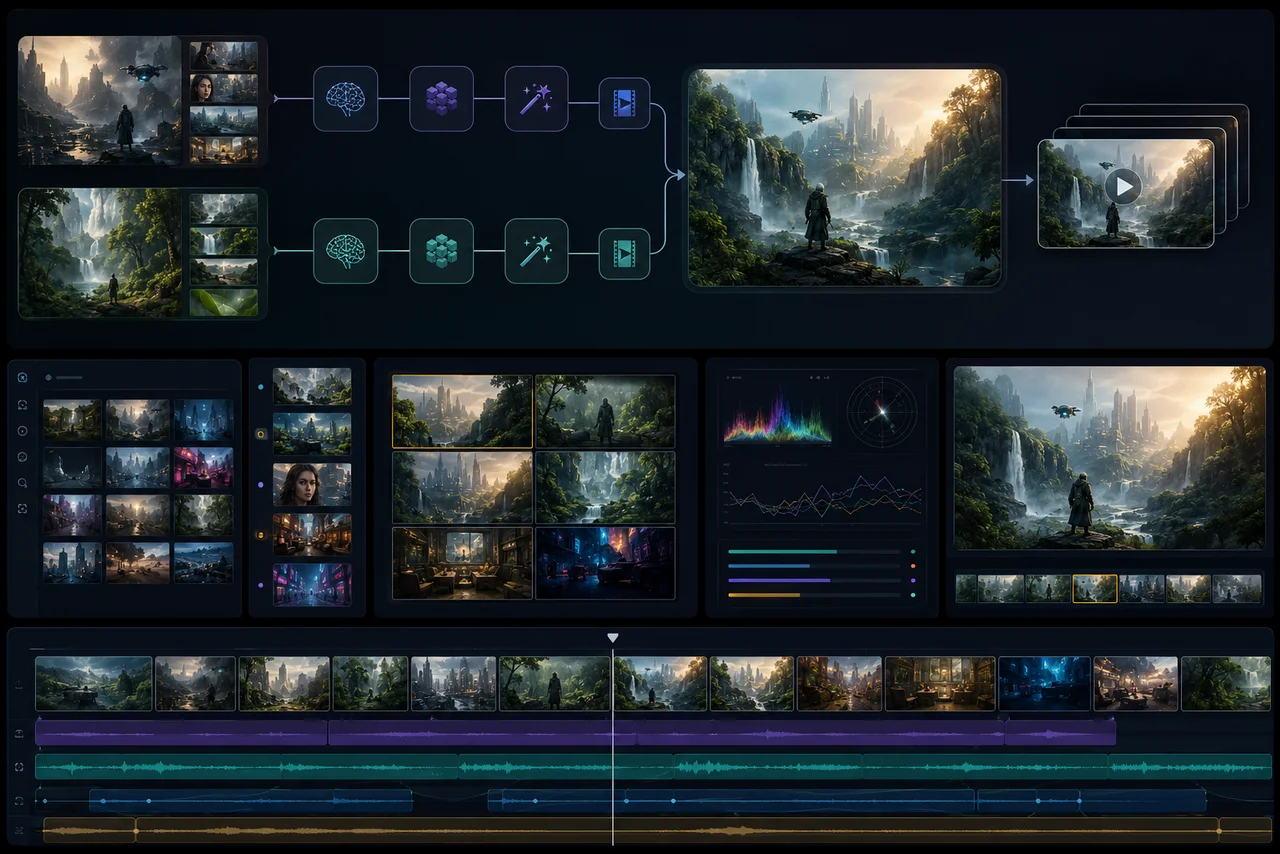This screenshot has width=1280, height=854.
Task: Click the fourth round icon in media sidebar
Action: [x=23, y=457]
